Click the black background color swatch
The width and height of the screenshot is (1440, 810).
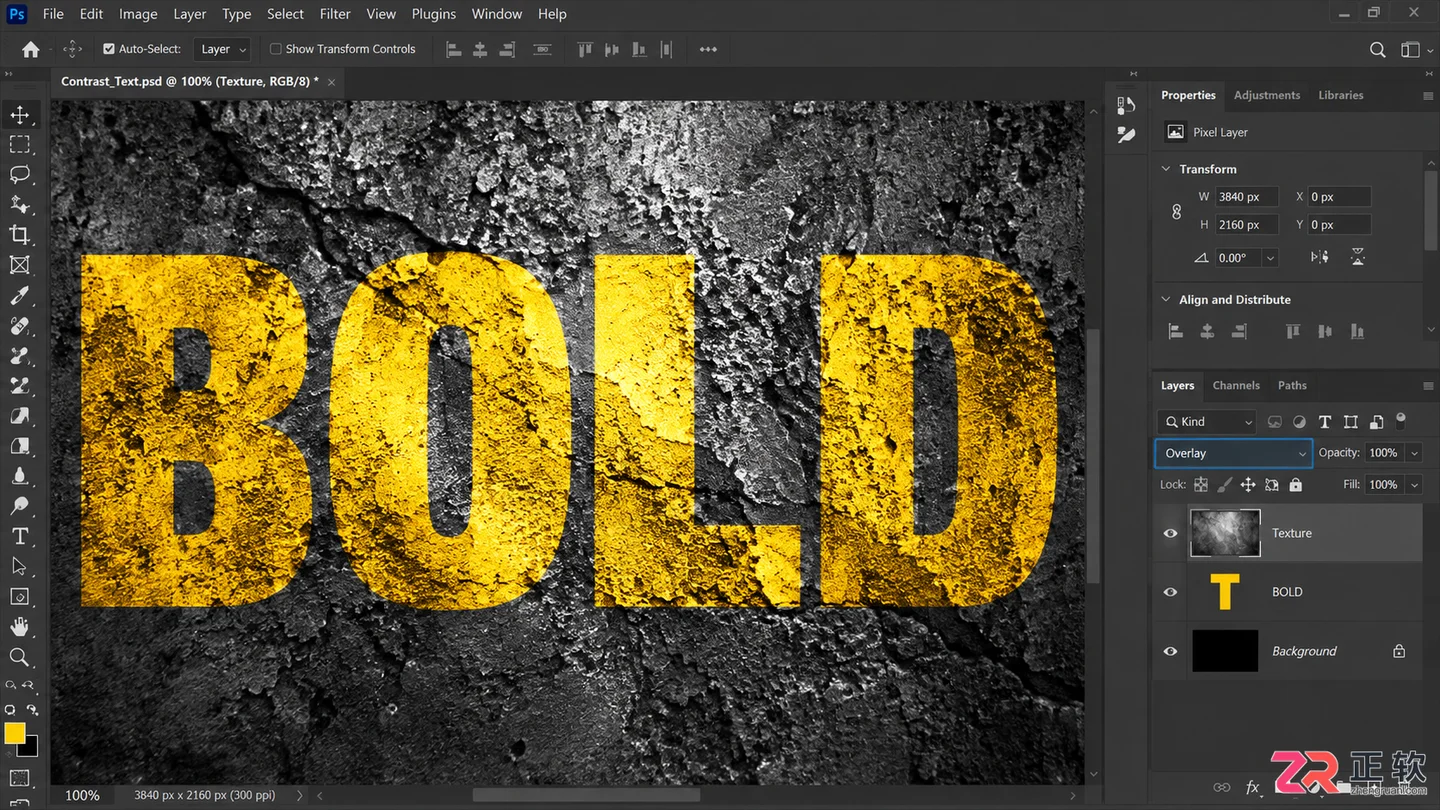point(30,748)
